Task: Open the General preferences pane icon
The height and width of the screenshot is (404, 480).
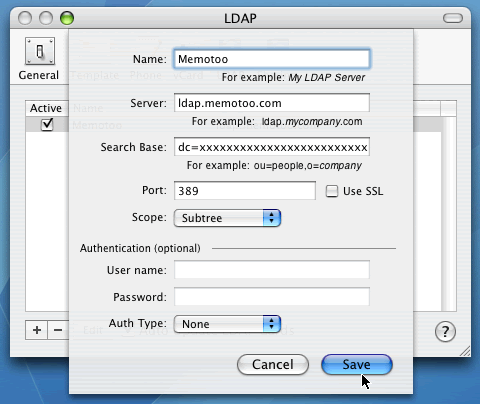Action: pos(40,59)
